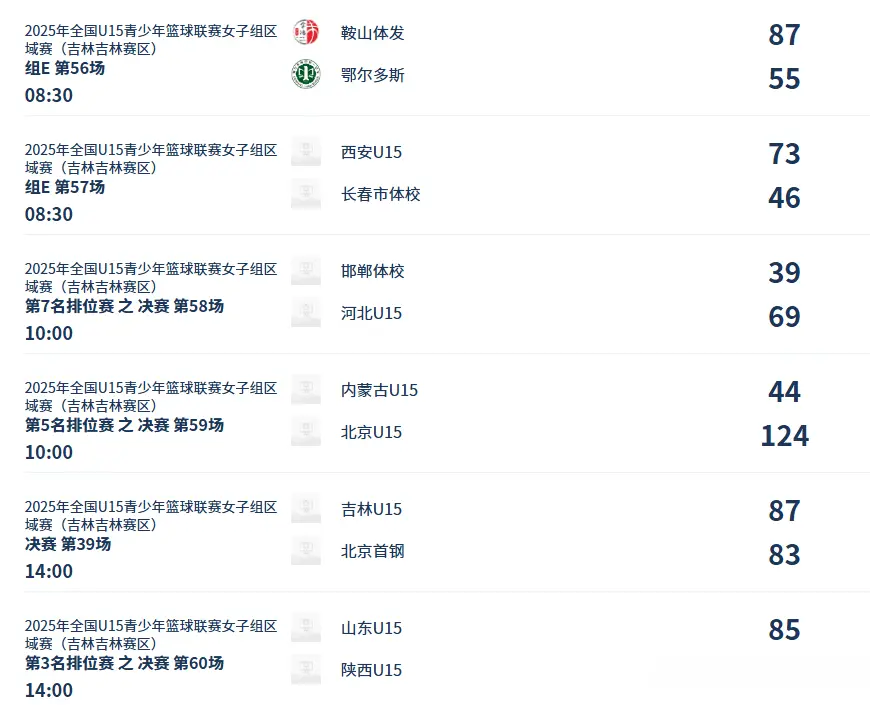Screen dimensions: 870x705
Task: Click the 西安U15 placeholder team logo
Action: 306,152
